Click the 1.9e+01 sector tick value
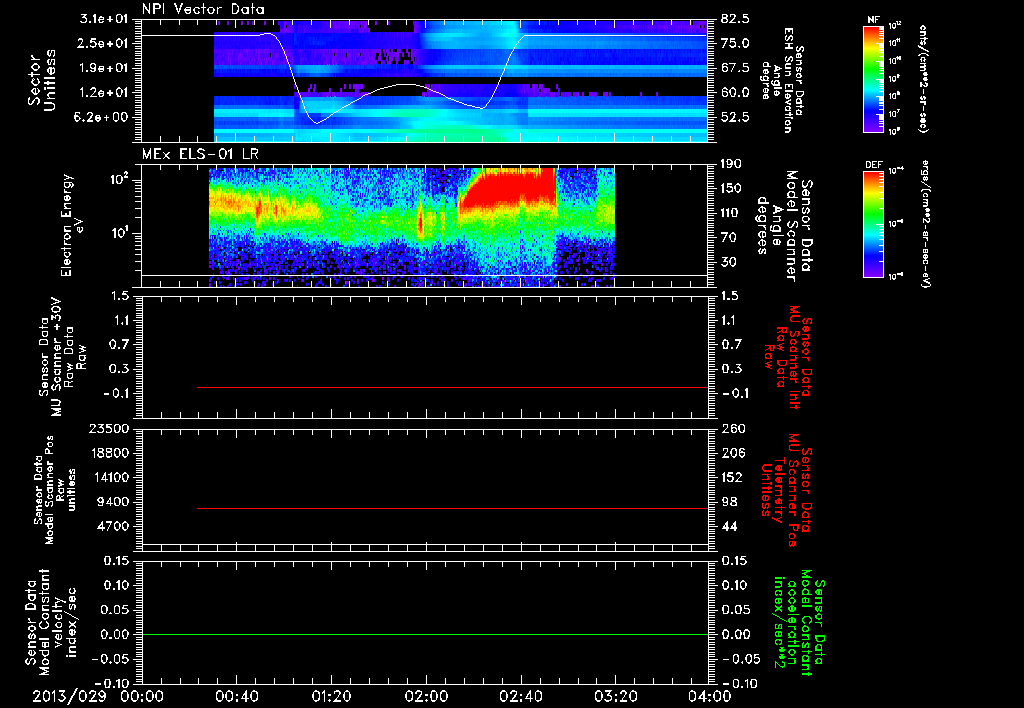The width and height of the screenshot is (1024, 708). pos(105,68)
